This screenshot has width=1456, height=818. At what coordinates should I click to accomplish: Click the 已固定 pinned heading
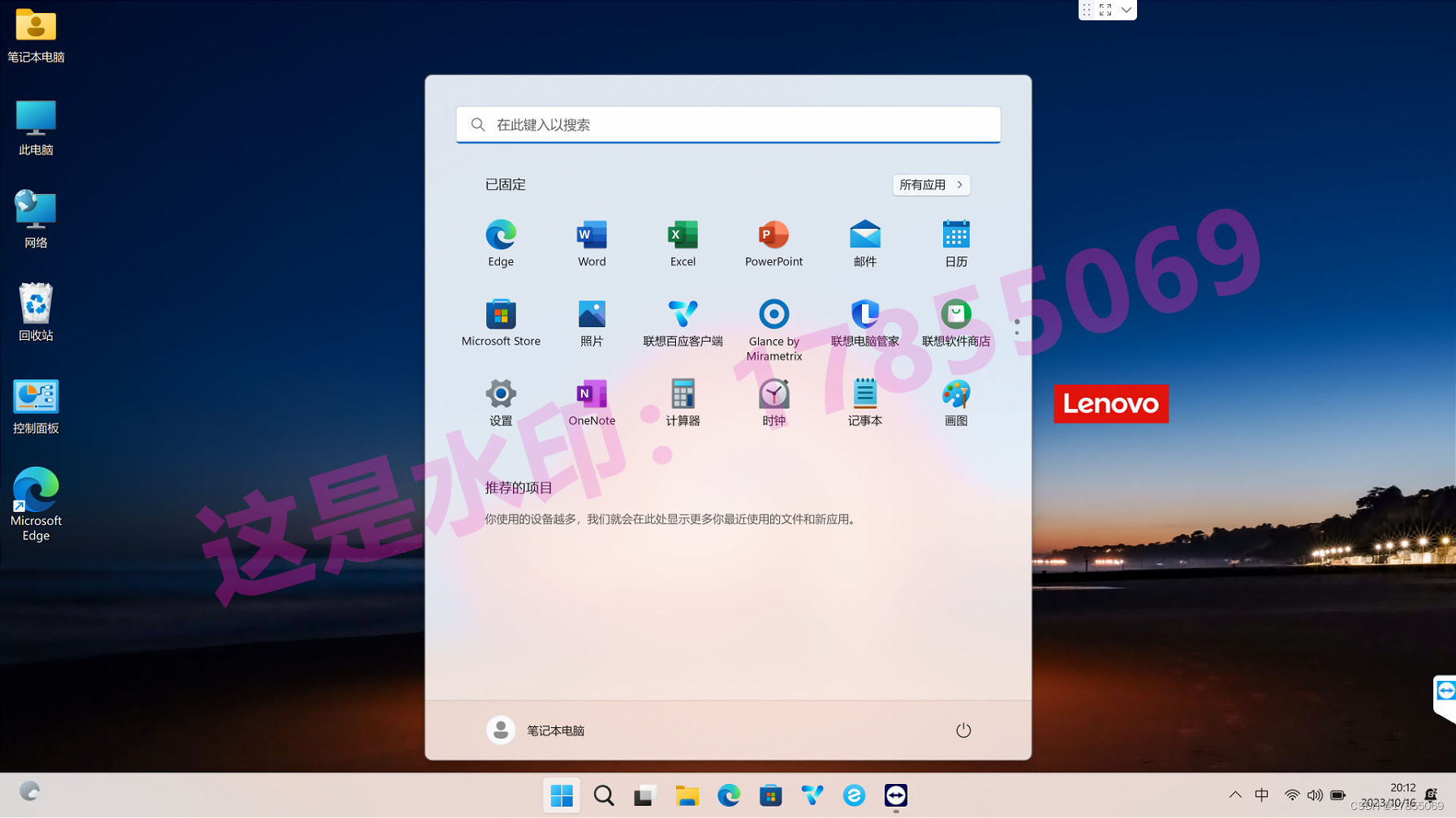pyautogui.click(x=506, y=185)
